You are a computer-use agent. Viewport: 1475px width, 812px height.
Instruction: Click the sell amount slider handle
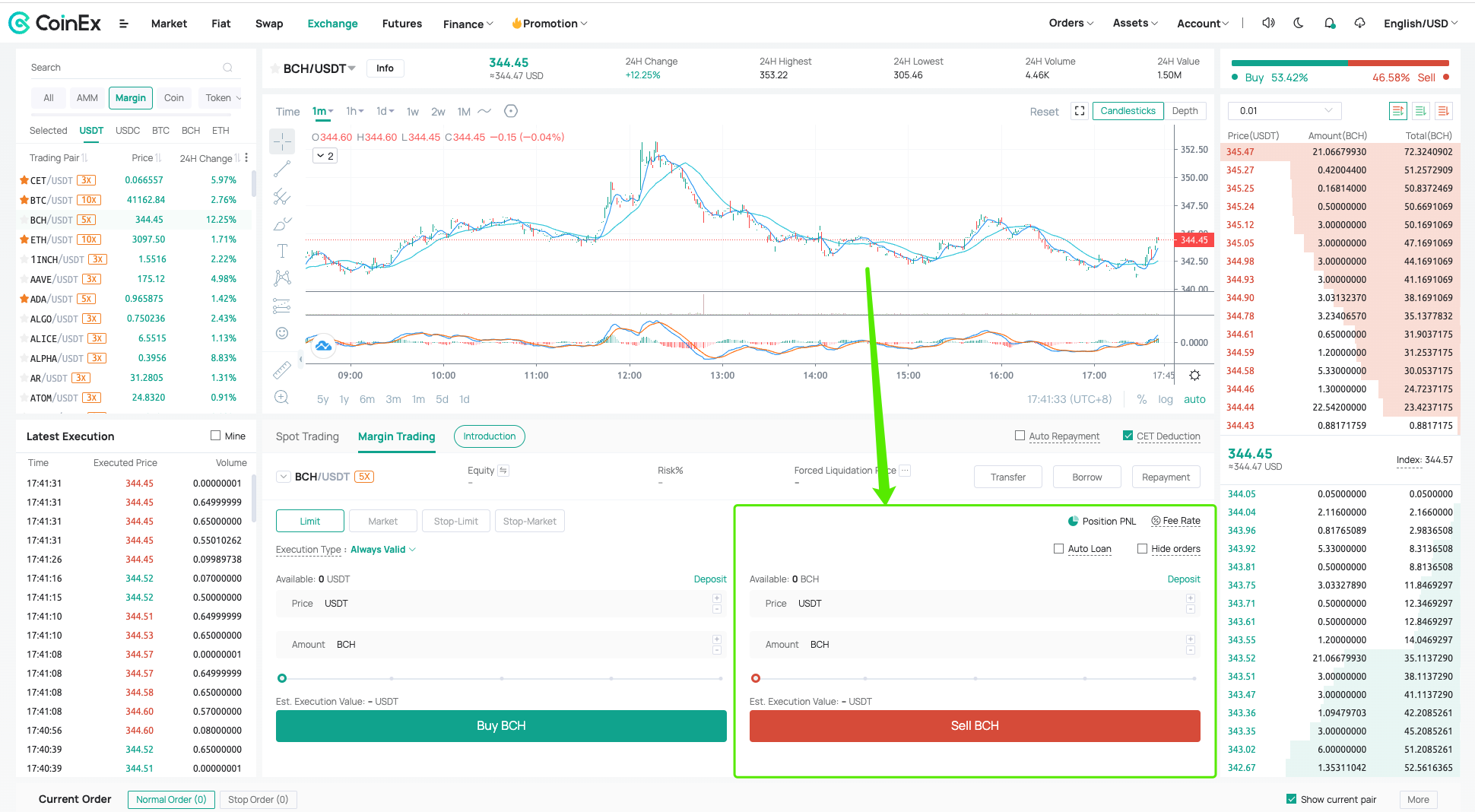tap(755, 678)
